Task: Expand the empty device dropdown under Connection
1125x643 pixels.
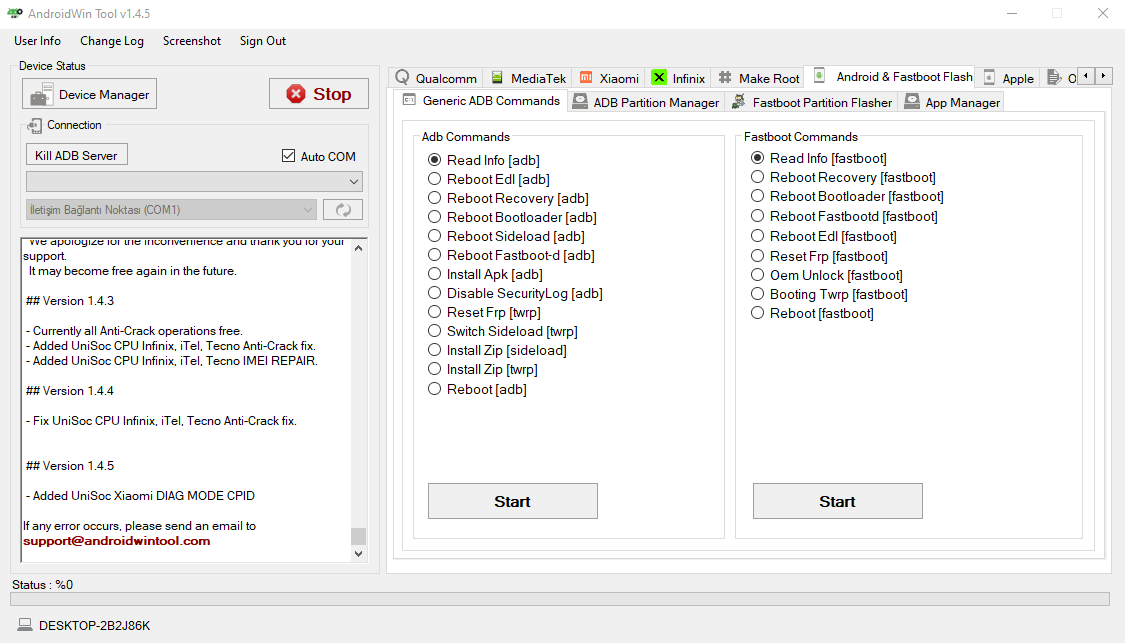Action: click(x=194, y=181)
